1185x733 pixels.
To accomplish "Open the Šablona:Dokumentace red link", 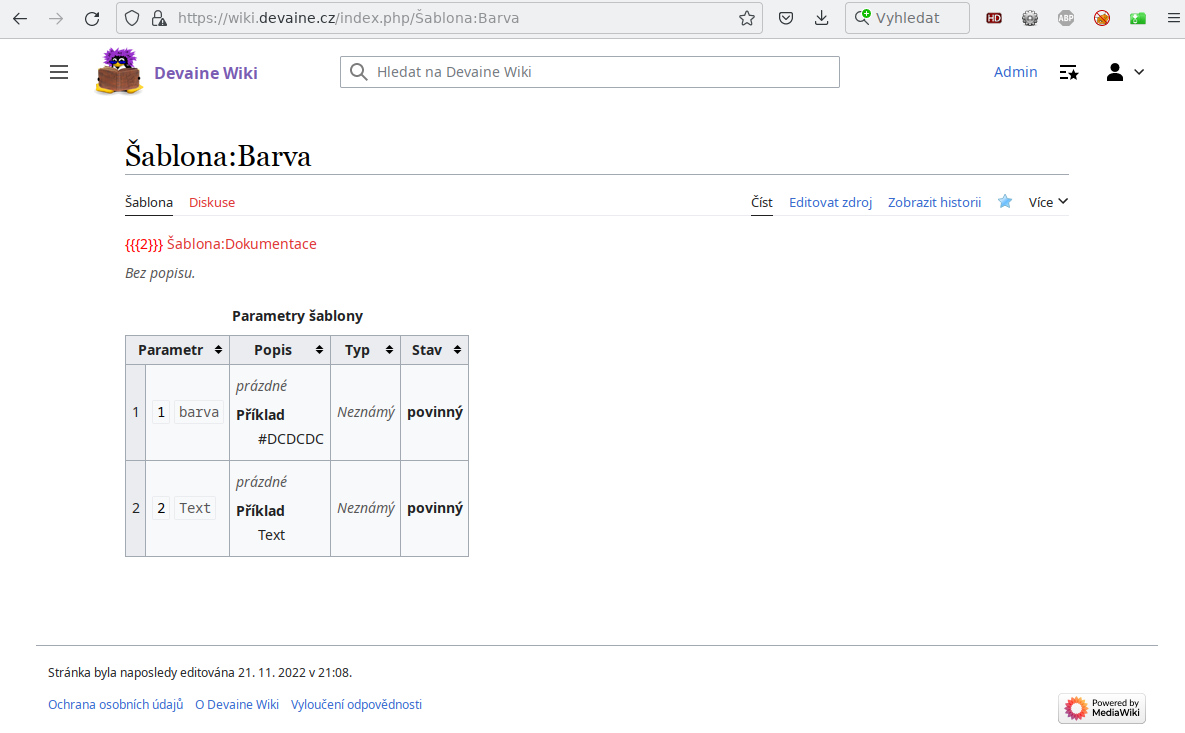I will pyautogui.click(x=241, y=244).
